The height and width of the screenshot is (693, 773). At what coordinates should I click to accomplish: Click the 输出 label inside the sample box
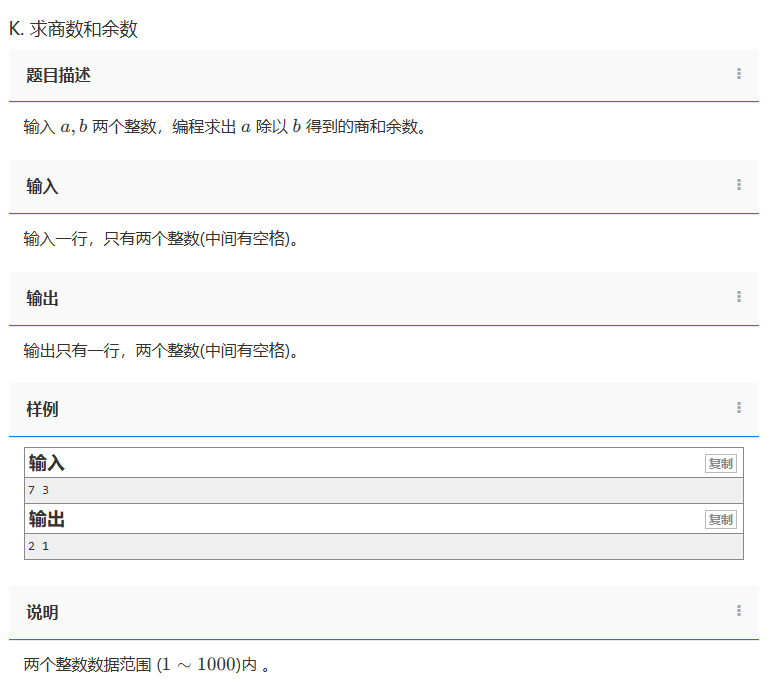pyautogui.click(x=47, y=519)
